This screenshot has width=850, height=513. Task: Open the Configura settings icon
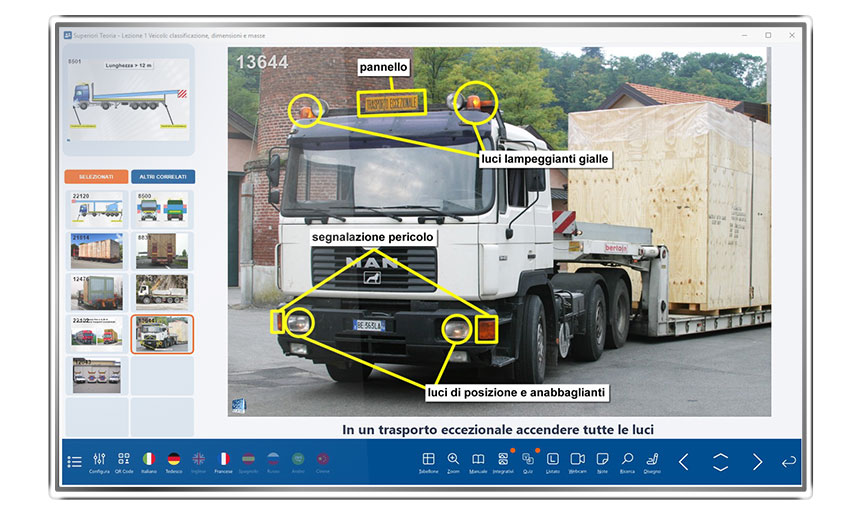click(99, 460)
